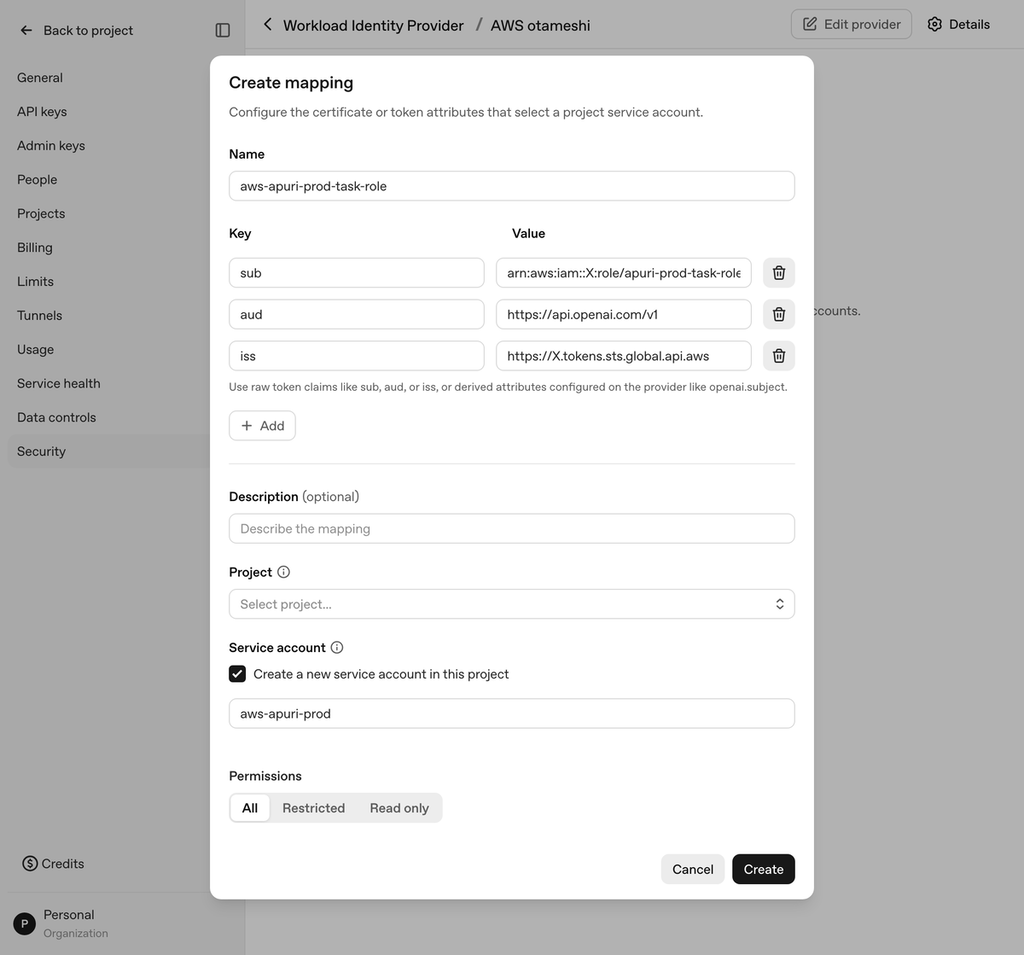Click the Project info icon
1024x955 pixels.
tap(283, 572)
